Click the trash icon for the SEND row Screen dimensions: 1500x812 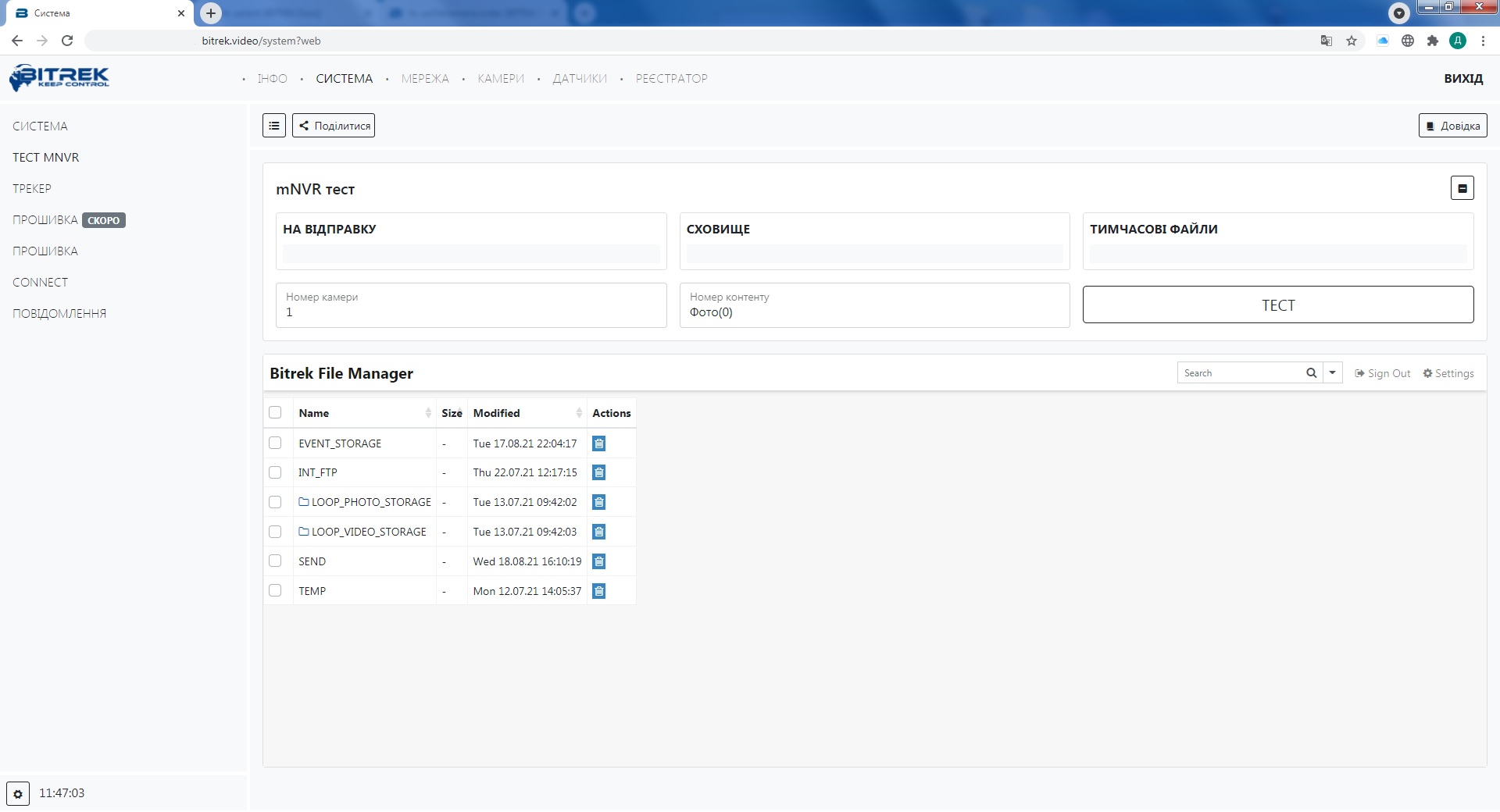pyautogui.click(x=598, y=561)
